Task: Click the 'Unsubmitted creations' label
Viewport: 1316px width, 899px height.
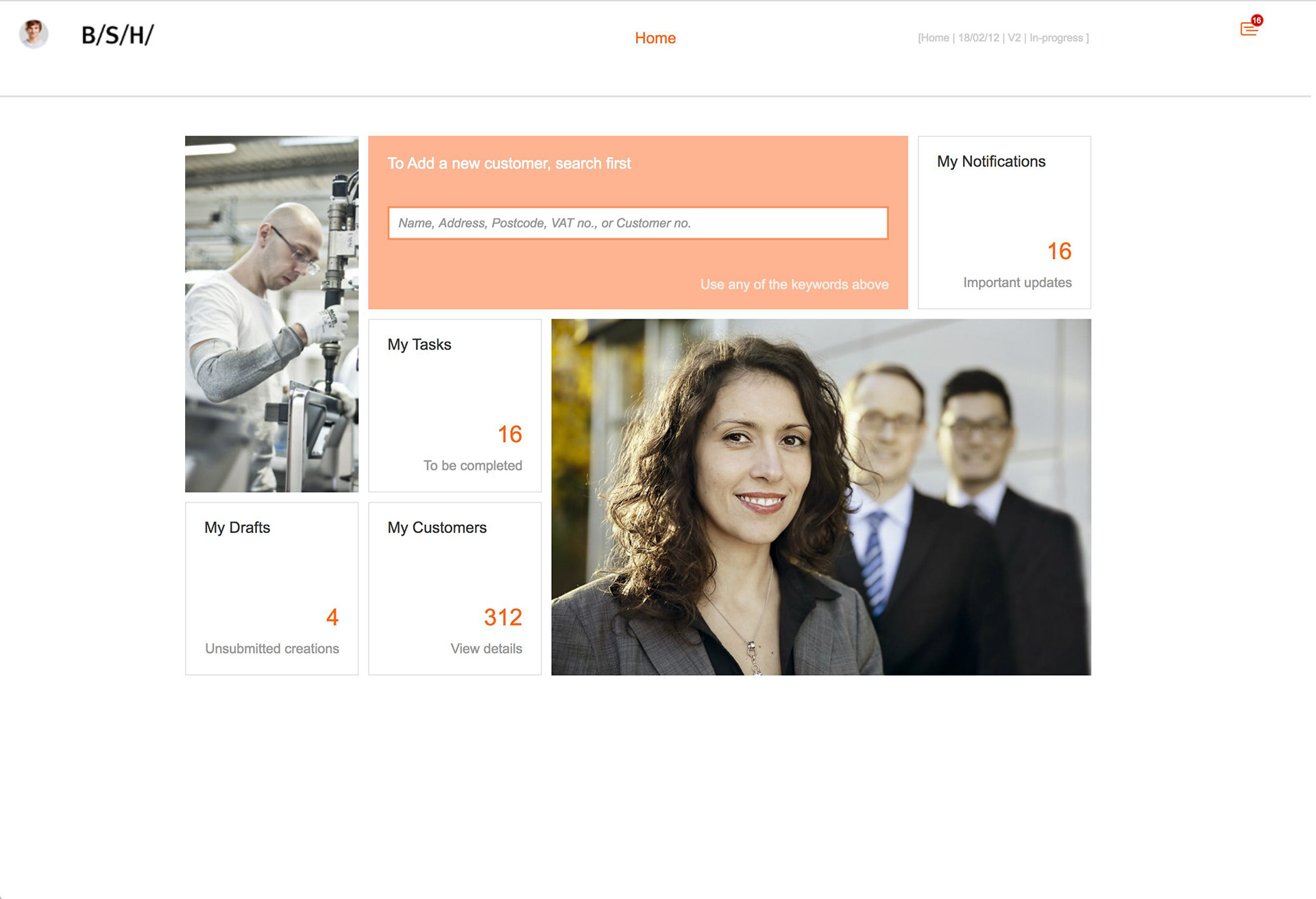Action: 272,648
